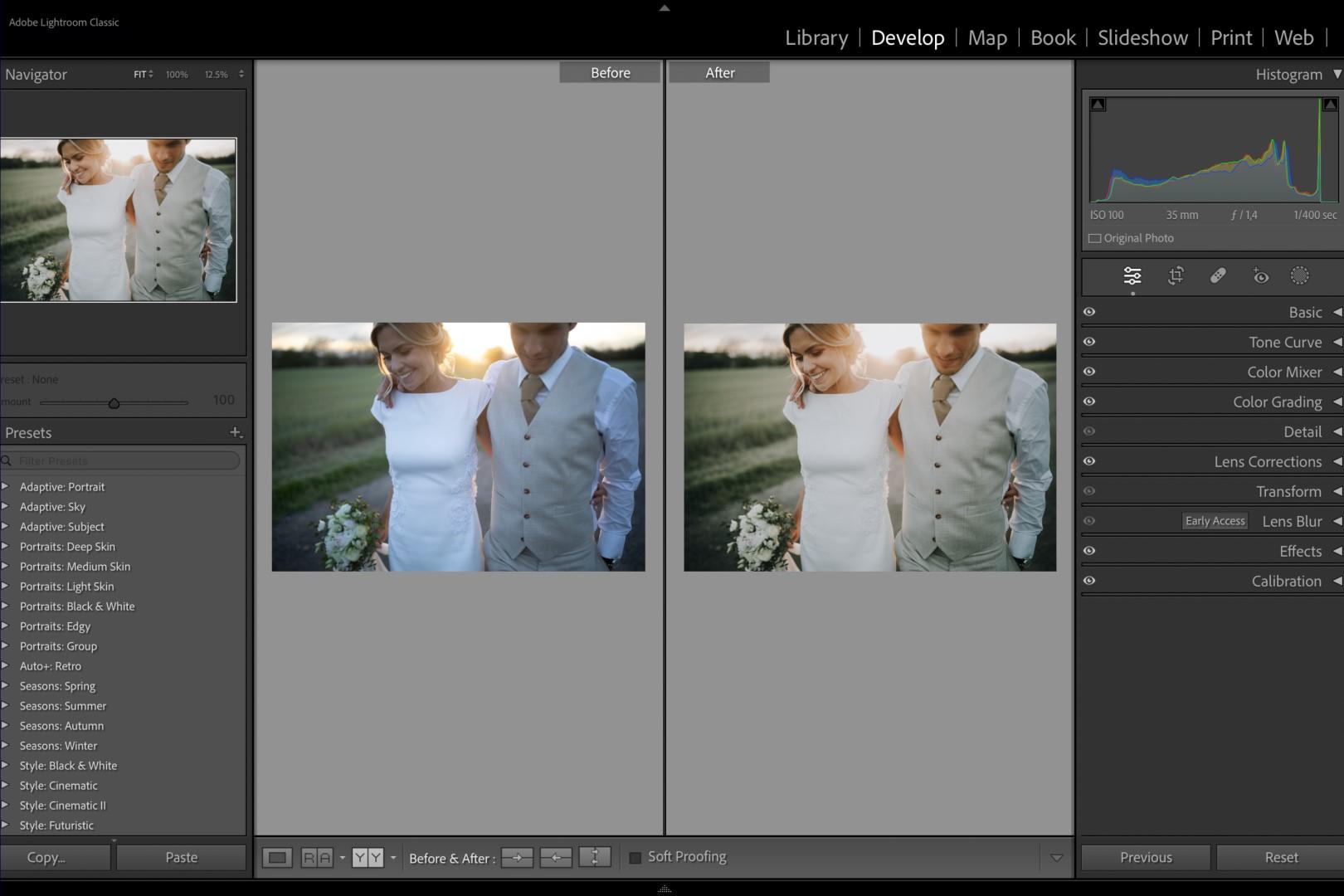Add a new preset with plus icon
The image size is (1344, 896).
pos(236,432)
